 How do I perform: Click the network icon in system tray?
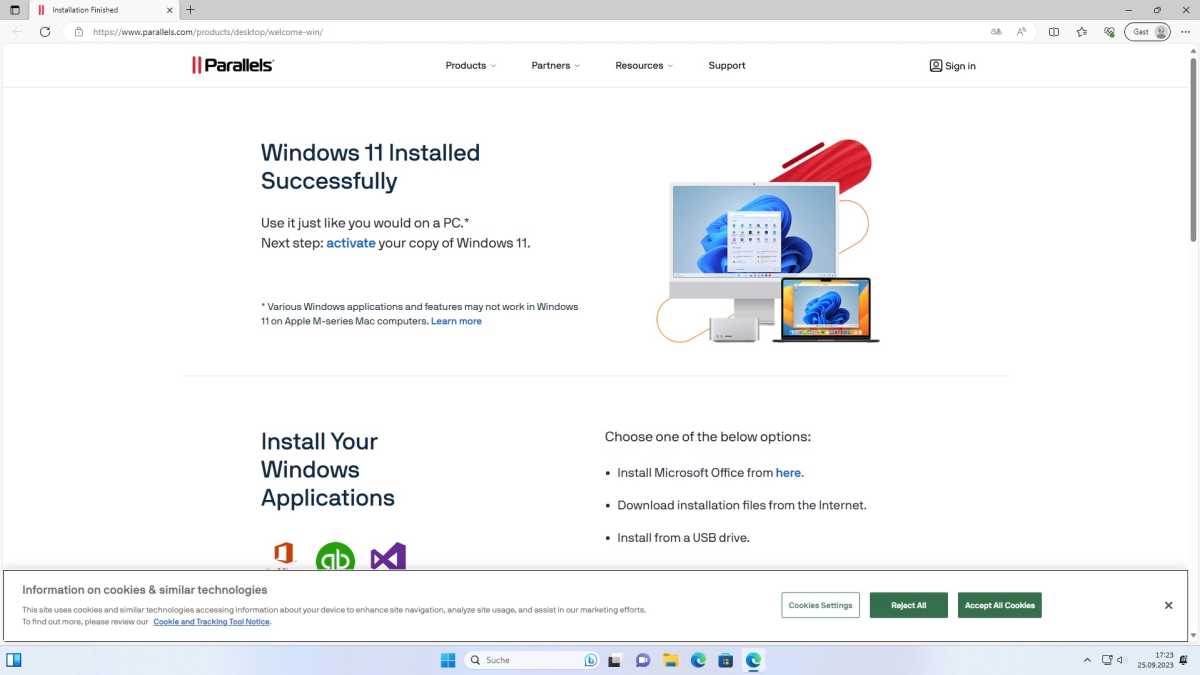pos(1107,660)
